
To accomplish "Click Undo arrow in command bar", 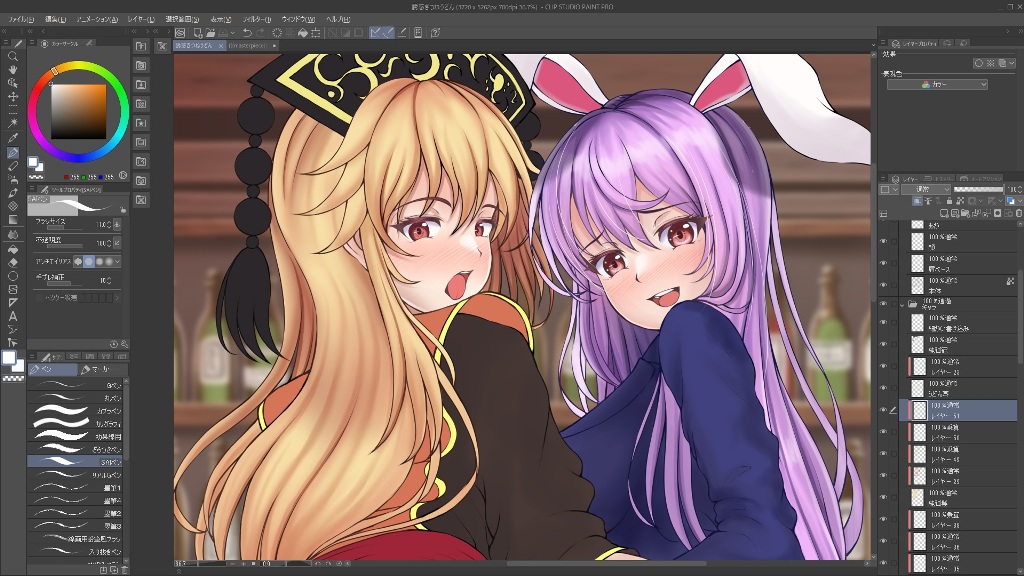I will (x=248, y=33).
